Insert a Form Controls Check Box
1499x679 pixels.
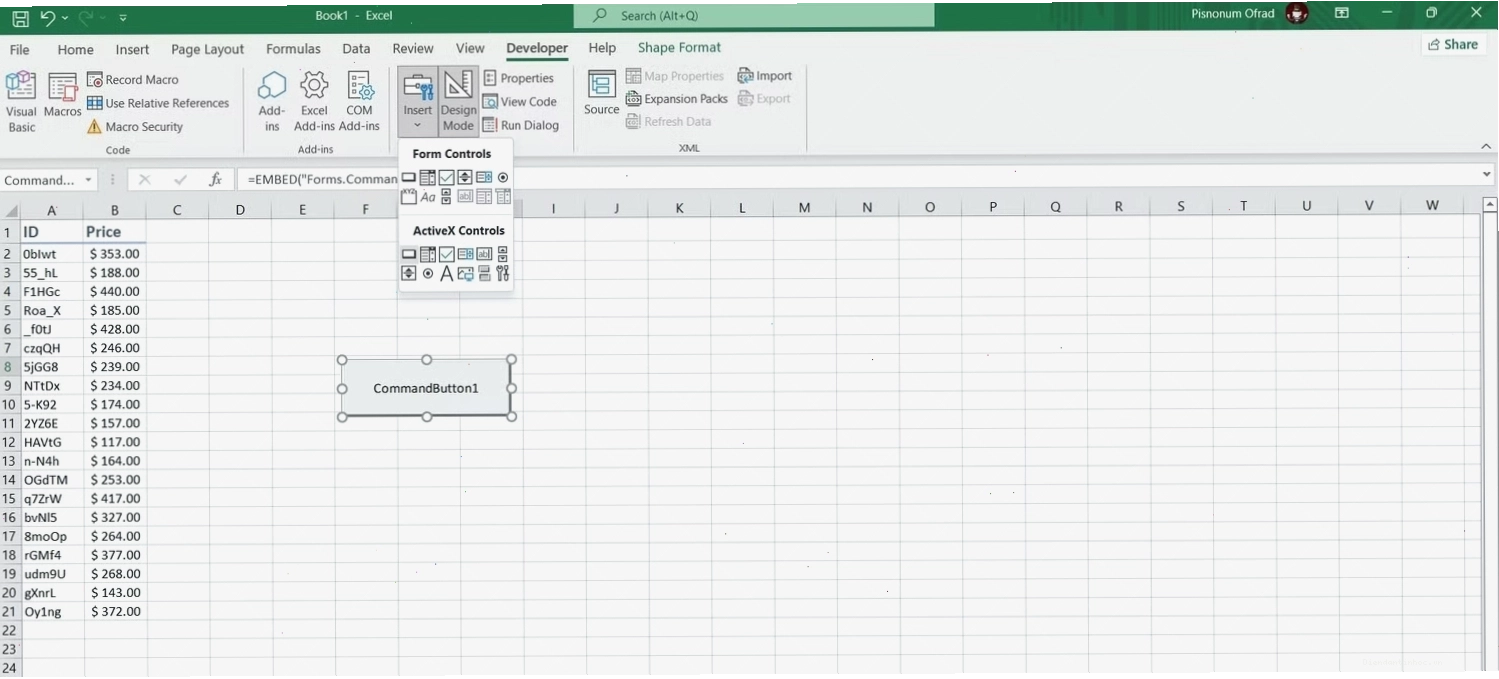point(446,177)
